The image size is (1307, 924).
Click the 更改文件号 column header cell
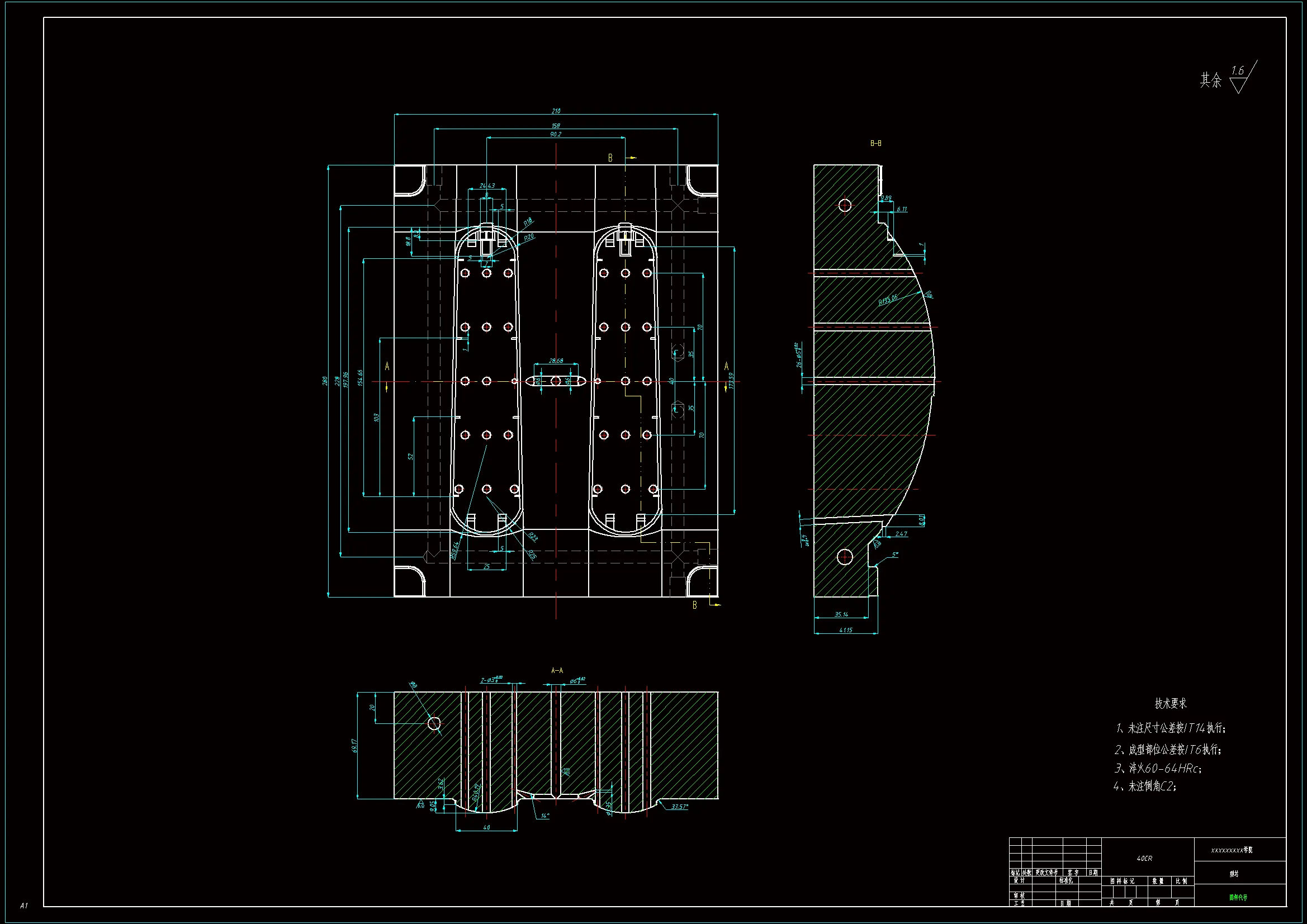tap(1046, 872)
